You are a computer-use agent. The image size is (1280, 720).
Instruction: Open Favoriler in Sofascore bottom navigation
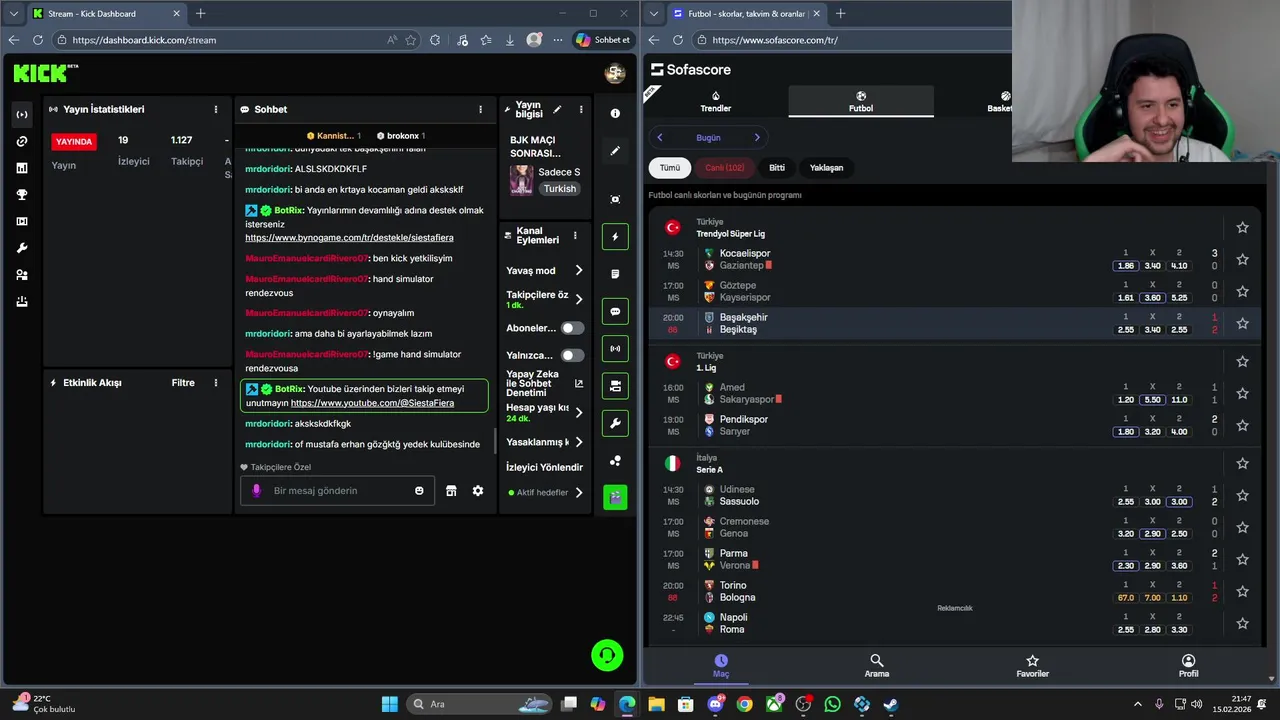click(x=1033, y=666)
